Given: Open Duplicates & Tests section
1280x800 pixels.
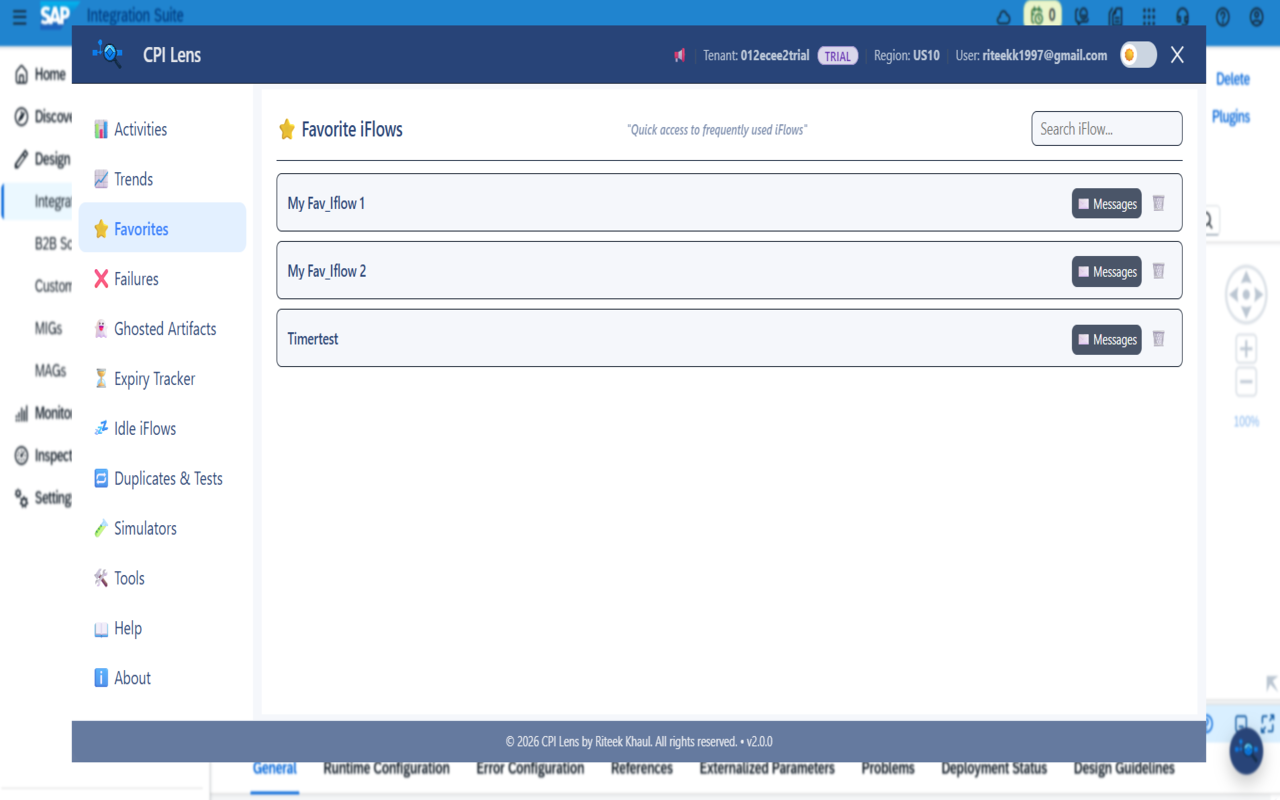Looking at the screenshot, I should 167,478.
